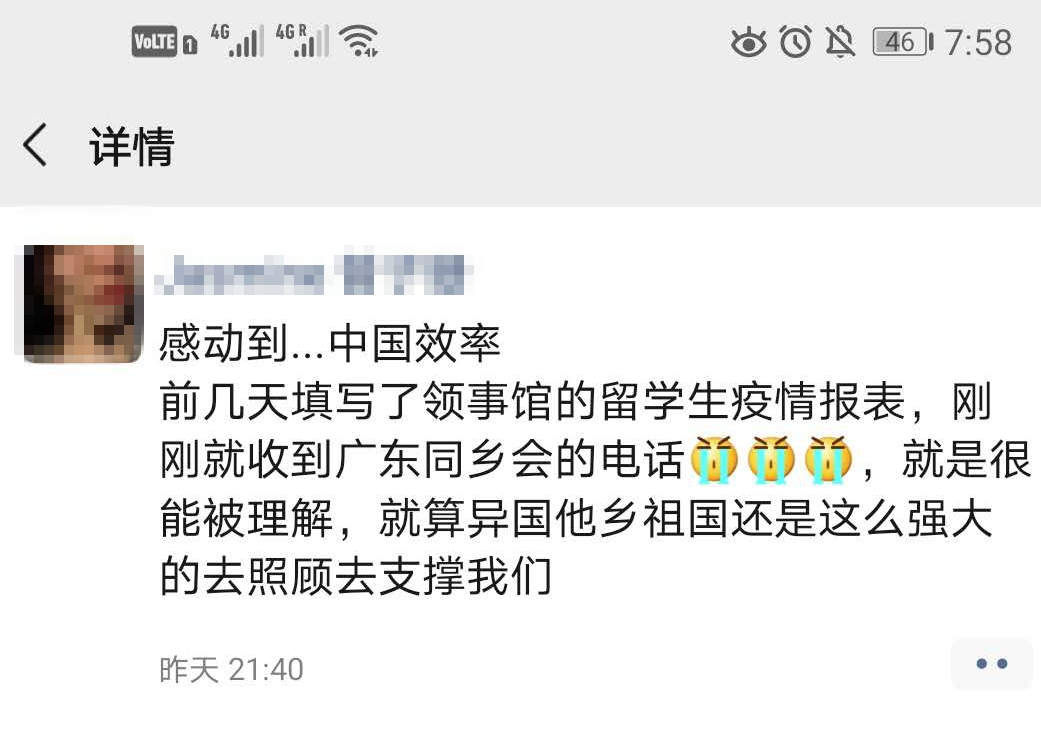Open the blurred poster username
The image size is (1041, 753).
[x=314, y=274]
